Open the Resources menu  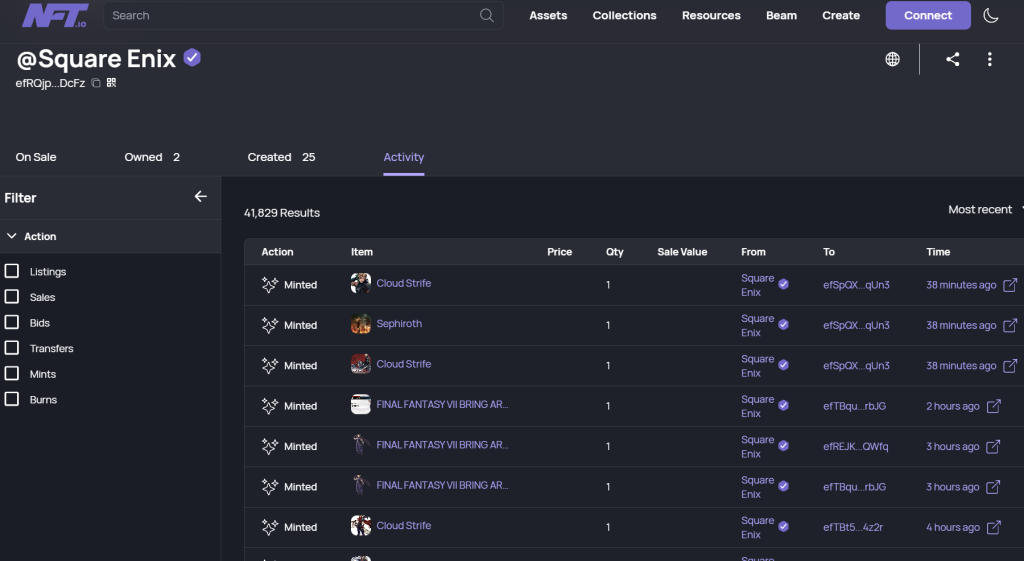point(711,16)
